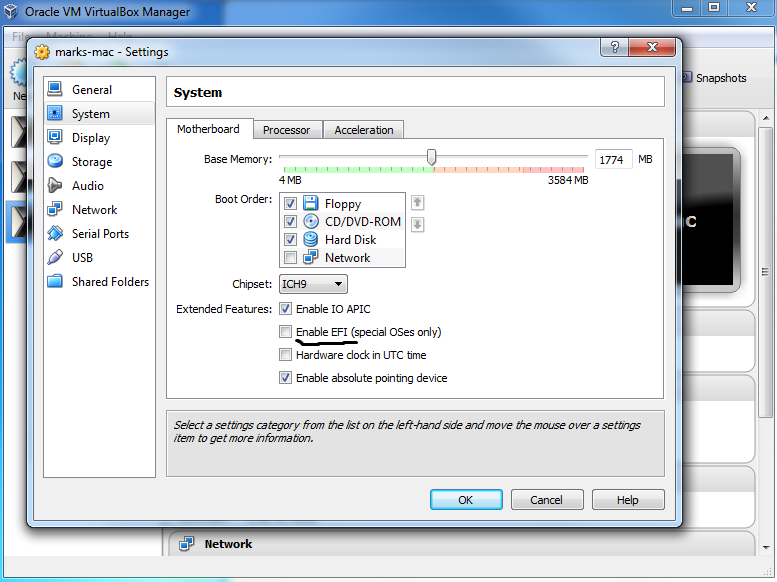Click the Settings dialog help question-mark button
This screenshot has height=582, width=777.
[x=614, y=47]
